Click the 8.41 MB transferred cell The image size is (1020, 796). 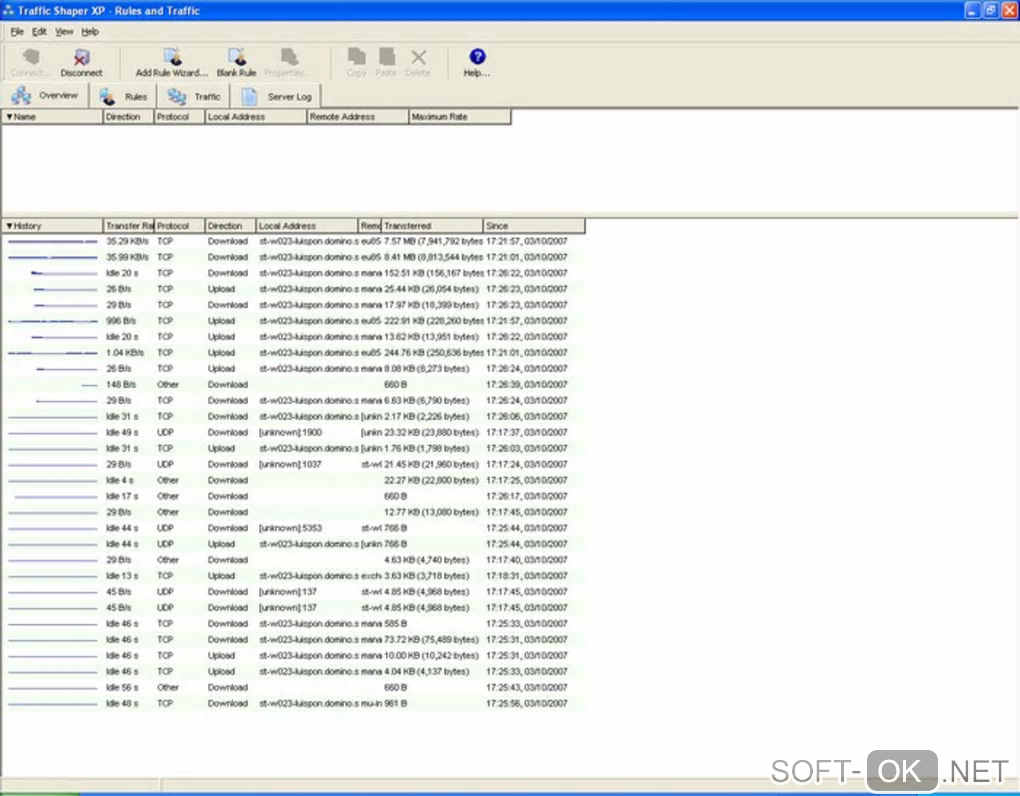click(x=433, y=257)
